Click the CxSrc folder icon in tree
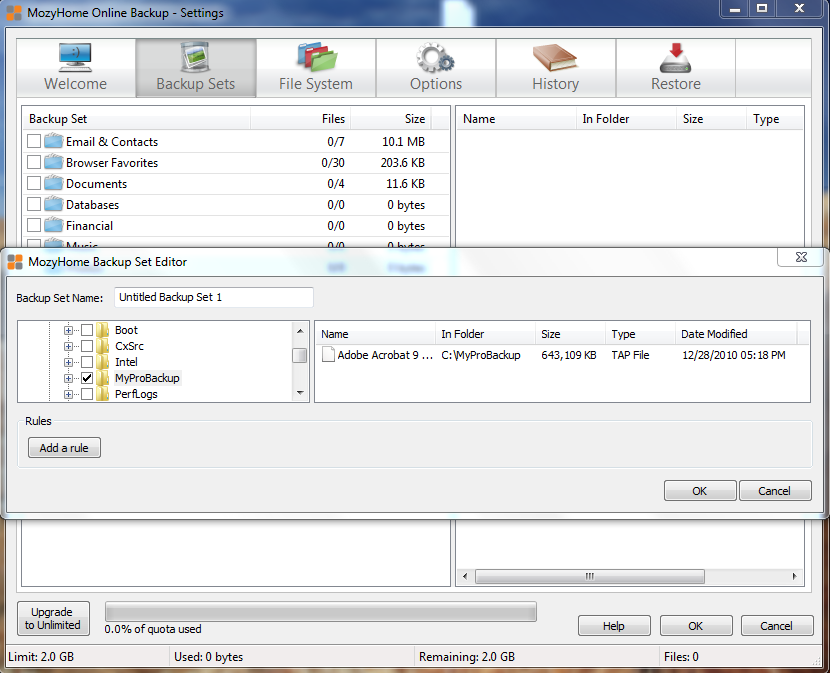 103,346
